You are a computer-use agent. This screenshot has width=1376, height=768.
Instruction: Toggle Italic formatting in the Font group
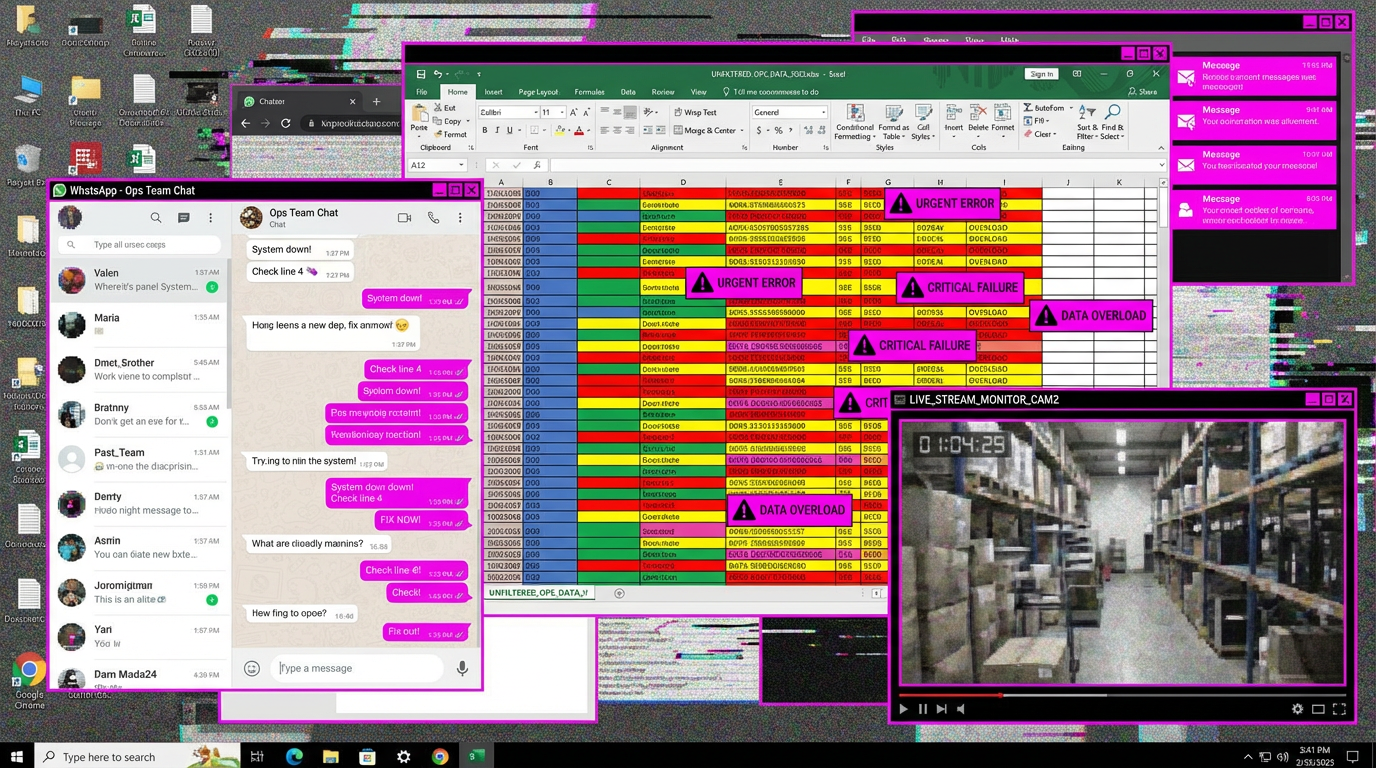(498, 130)
